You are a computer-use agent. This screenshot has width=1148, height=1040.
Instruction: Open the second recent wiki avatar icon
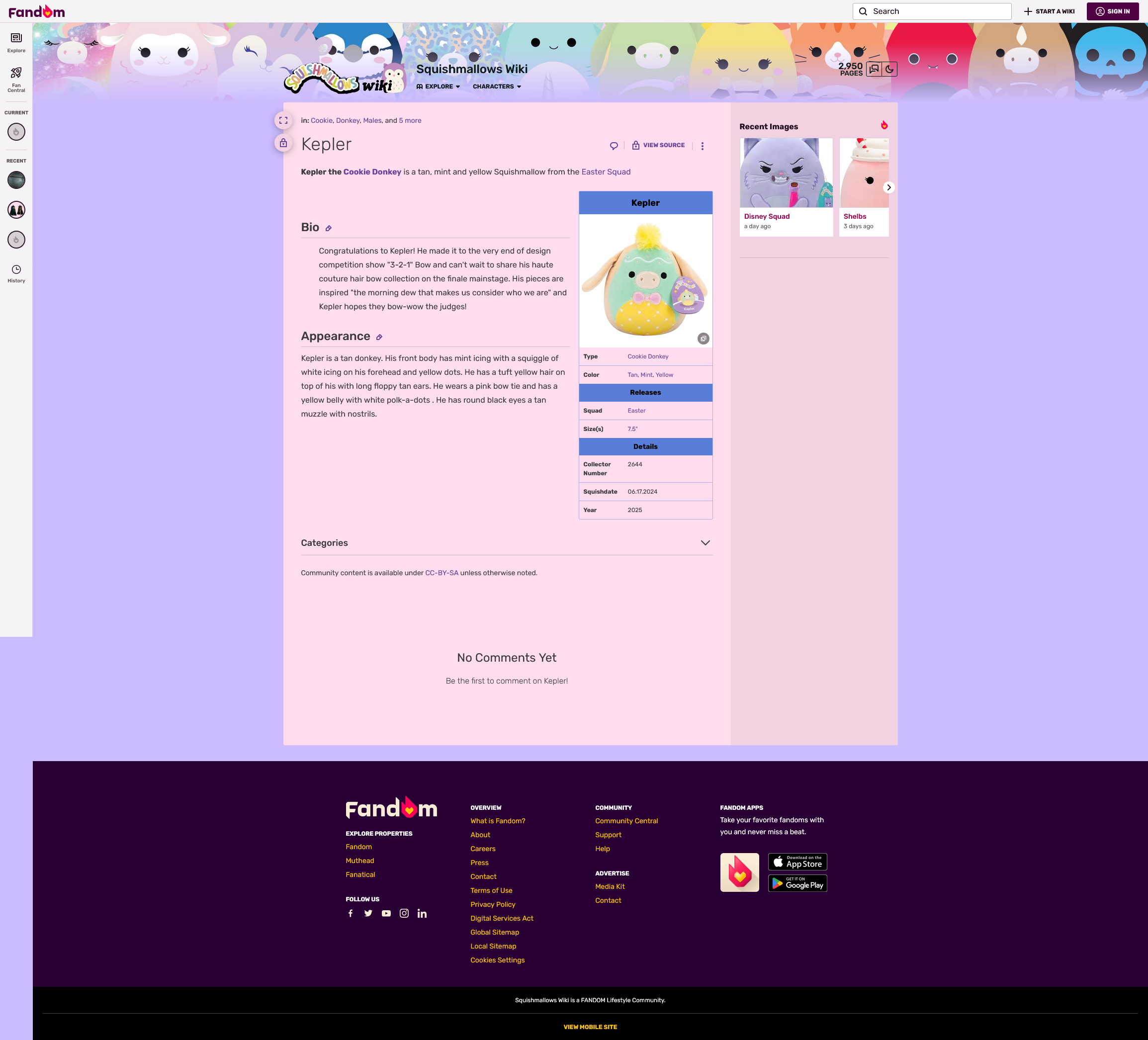coord(16,210)
